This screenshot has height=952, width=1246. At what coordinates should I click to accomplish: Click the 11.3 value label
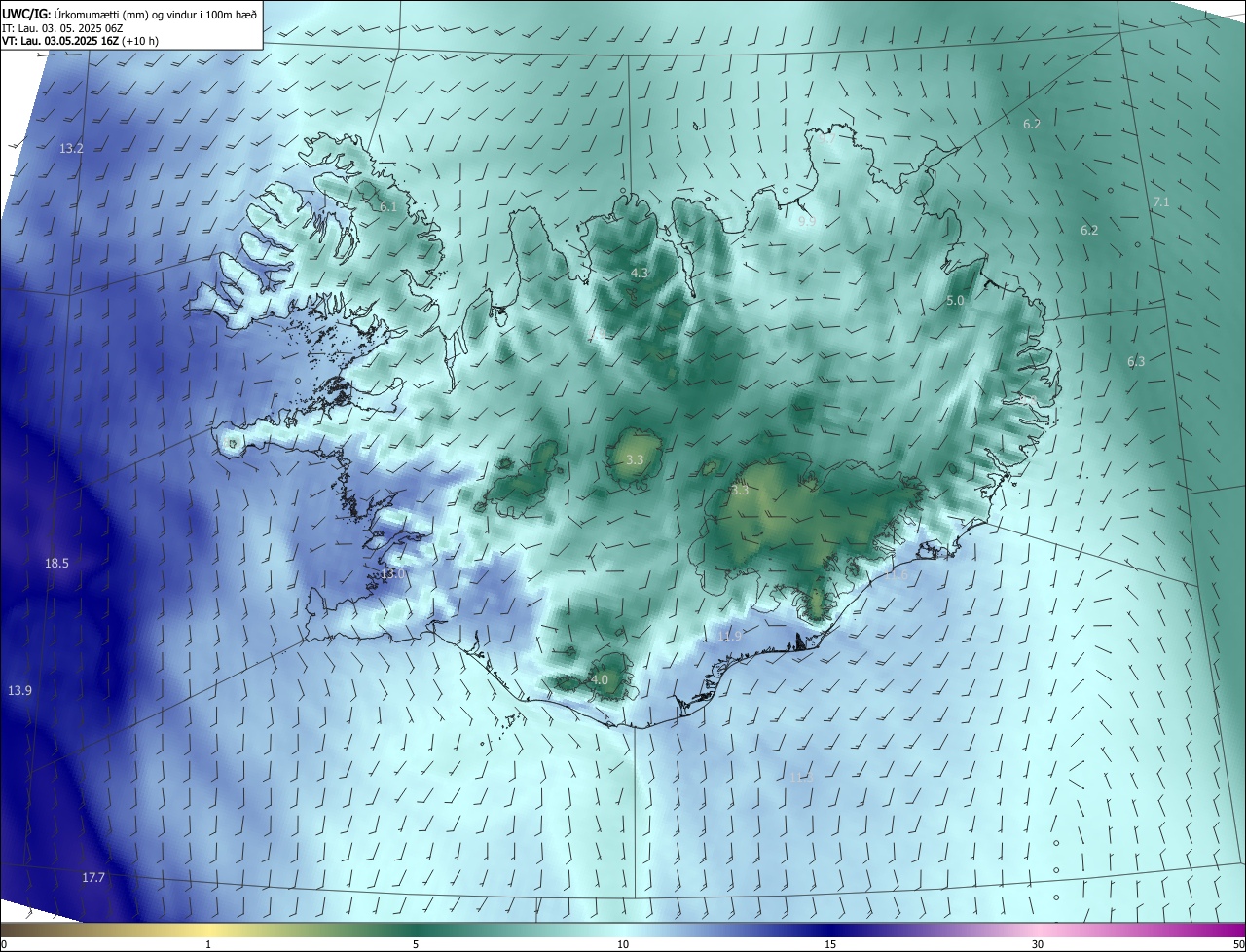802,777
